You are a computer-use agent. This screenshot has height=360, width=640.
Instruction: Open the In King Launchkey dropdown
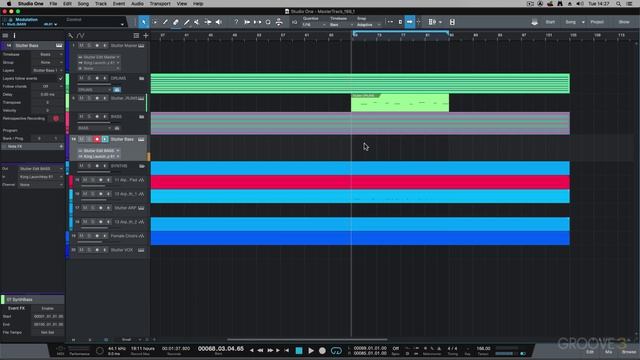point(41,177)
